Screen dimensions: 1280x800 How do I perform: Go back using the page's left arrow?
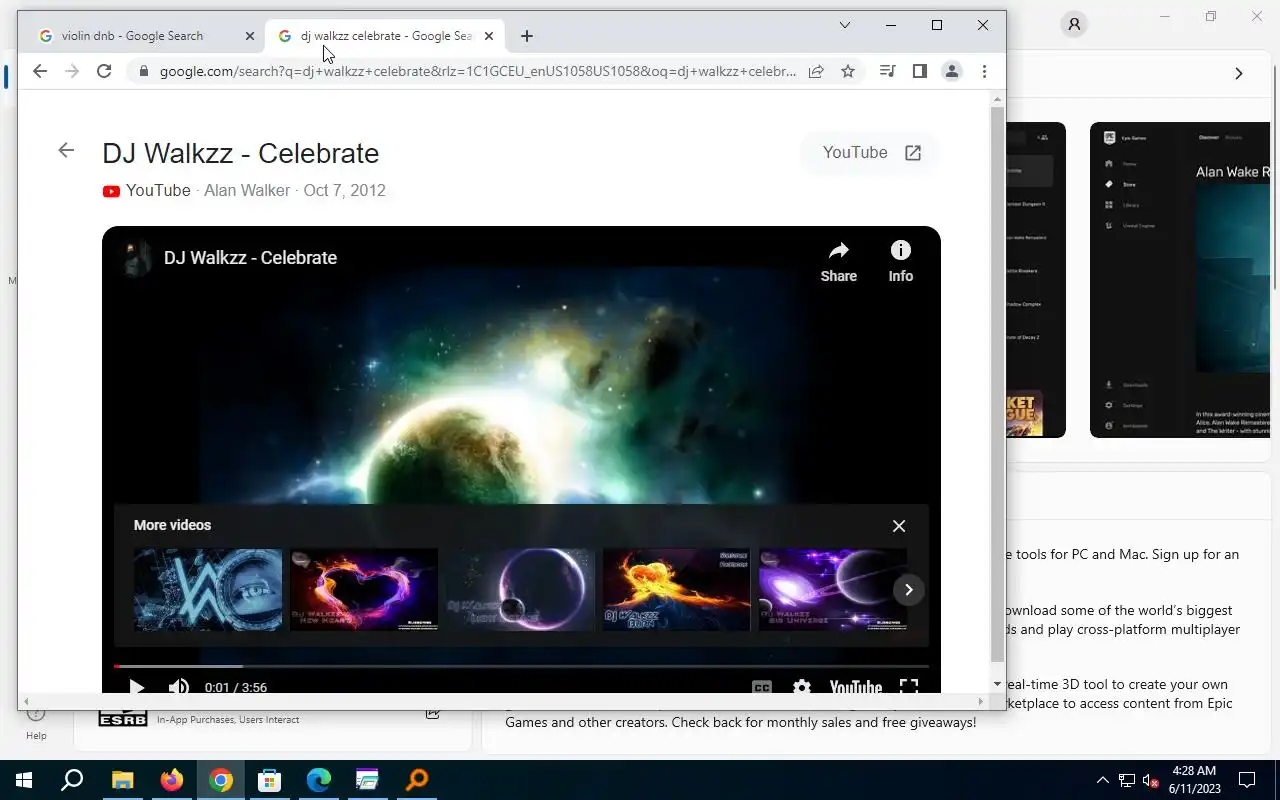(x=66, y=150)
